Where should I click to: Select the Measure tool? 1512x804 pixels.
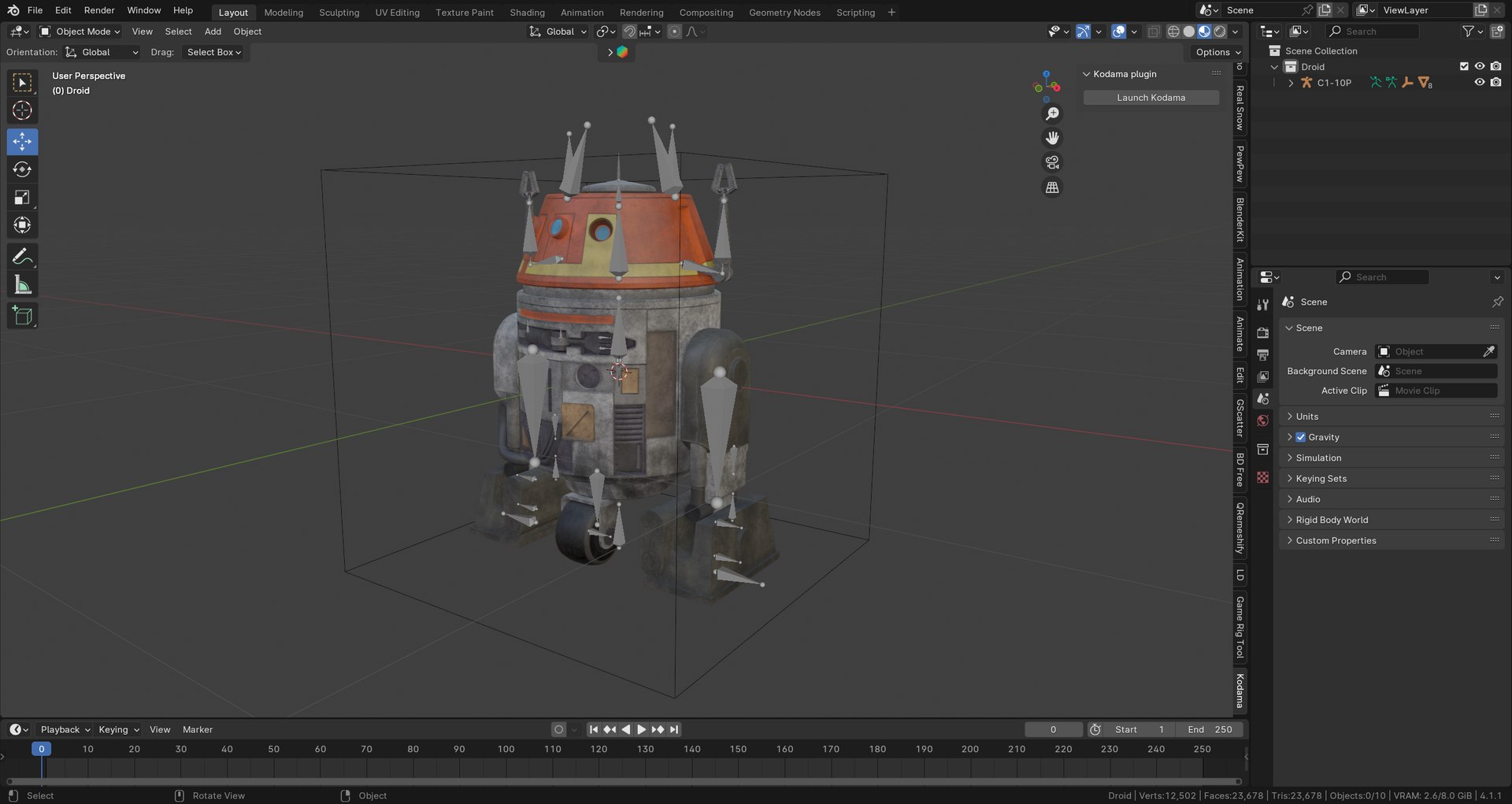(x=22, y=285)
